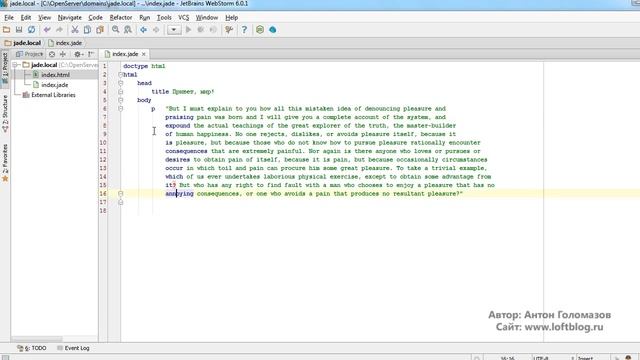Toggle the Structure tool window side tab
Viewport: 640px width, 360px height.
coord(5,114)
